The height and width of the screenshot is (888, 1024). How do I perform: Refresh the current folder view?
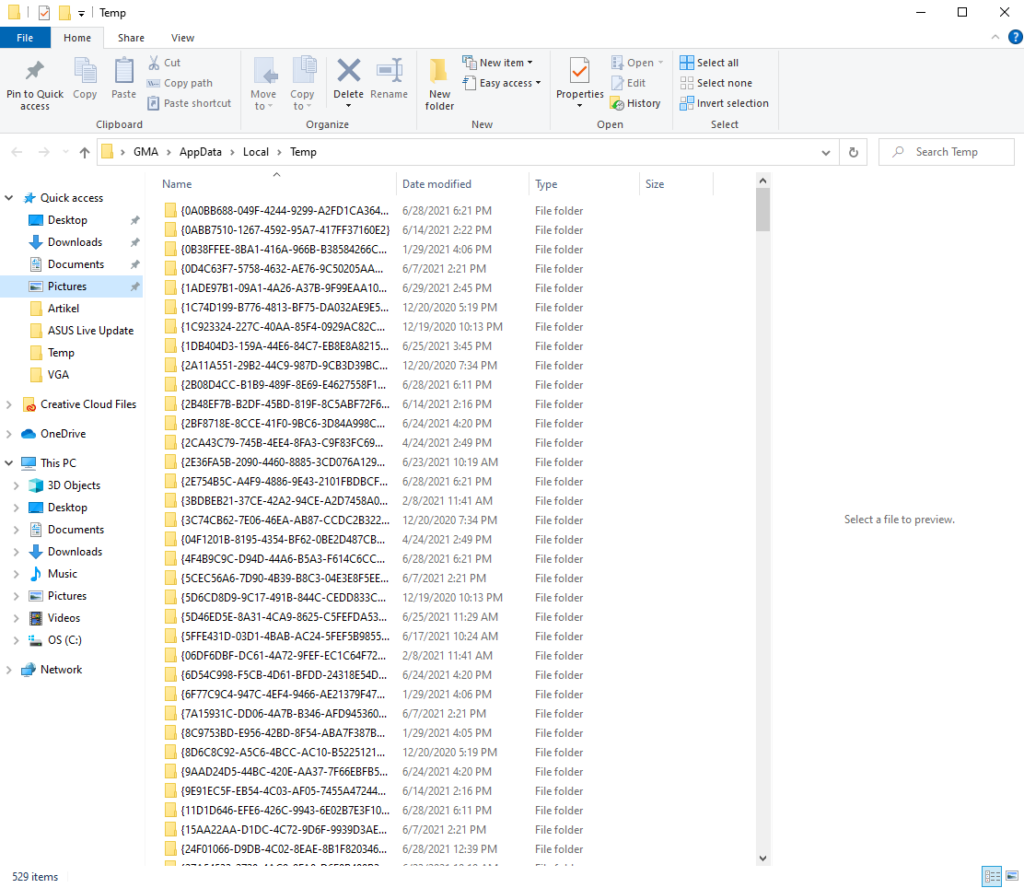(853, 152)
